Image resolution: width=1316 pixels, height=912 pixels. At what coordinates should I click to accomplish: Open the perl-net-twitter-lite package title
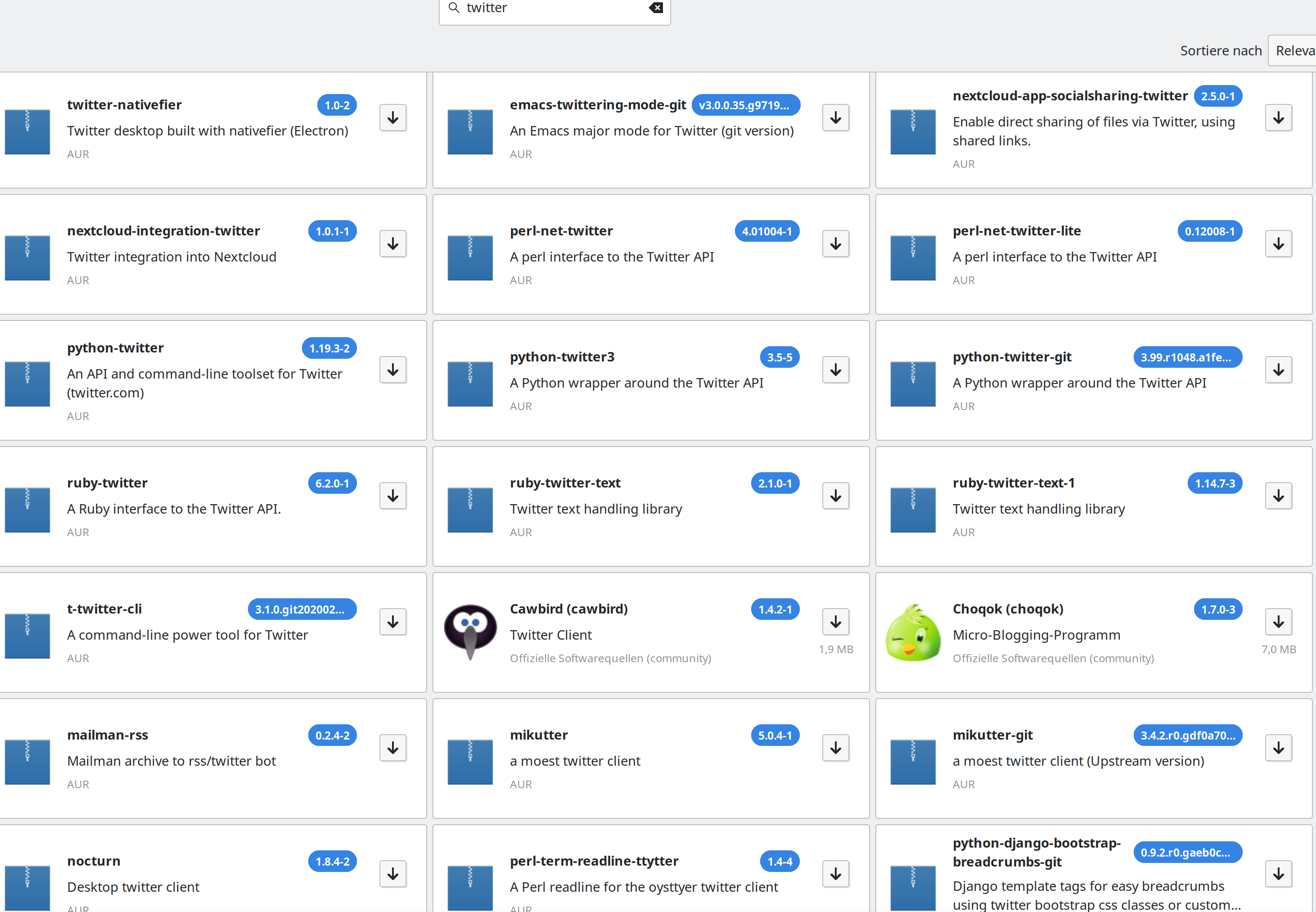click(x=1016, y=231)
